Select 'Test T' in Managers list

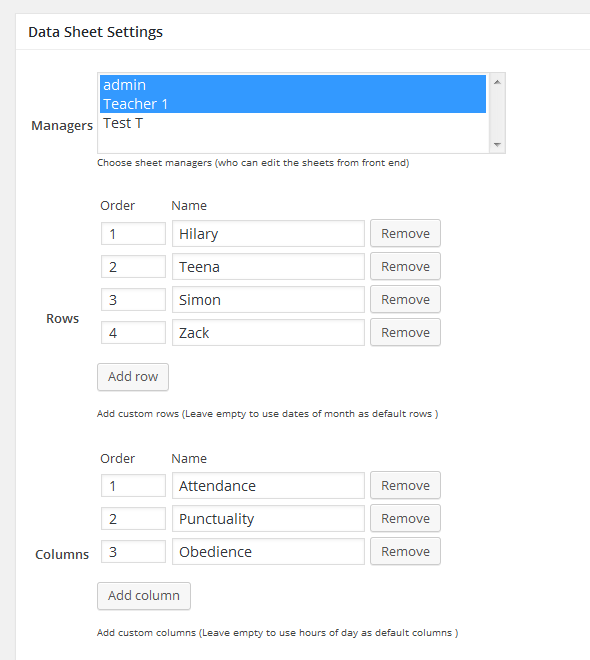[x=292, y=123]
